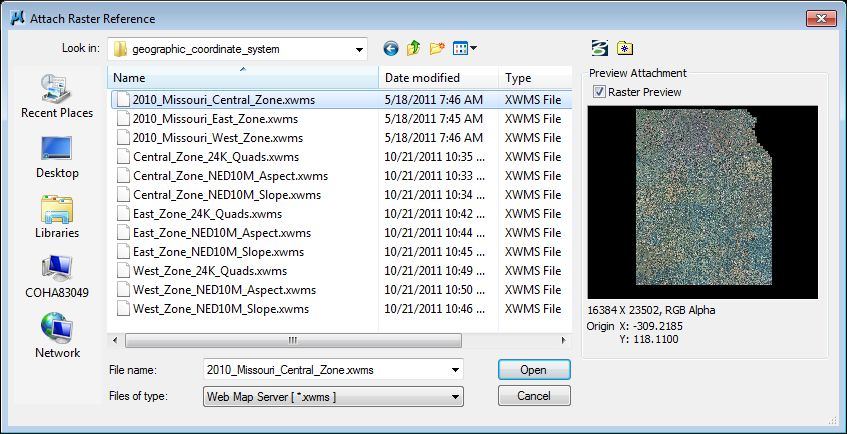Go up one folder level

pyautogui.click(x=413, y=48)
